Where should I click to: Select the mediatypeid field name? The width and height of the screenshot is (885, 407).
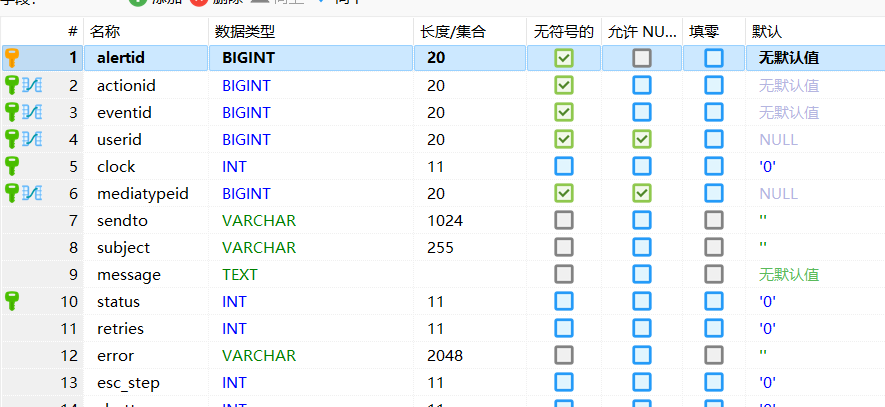click(x=143, y=194)
